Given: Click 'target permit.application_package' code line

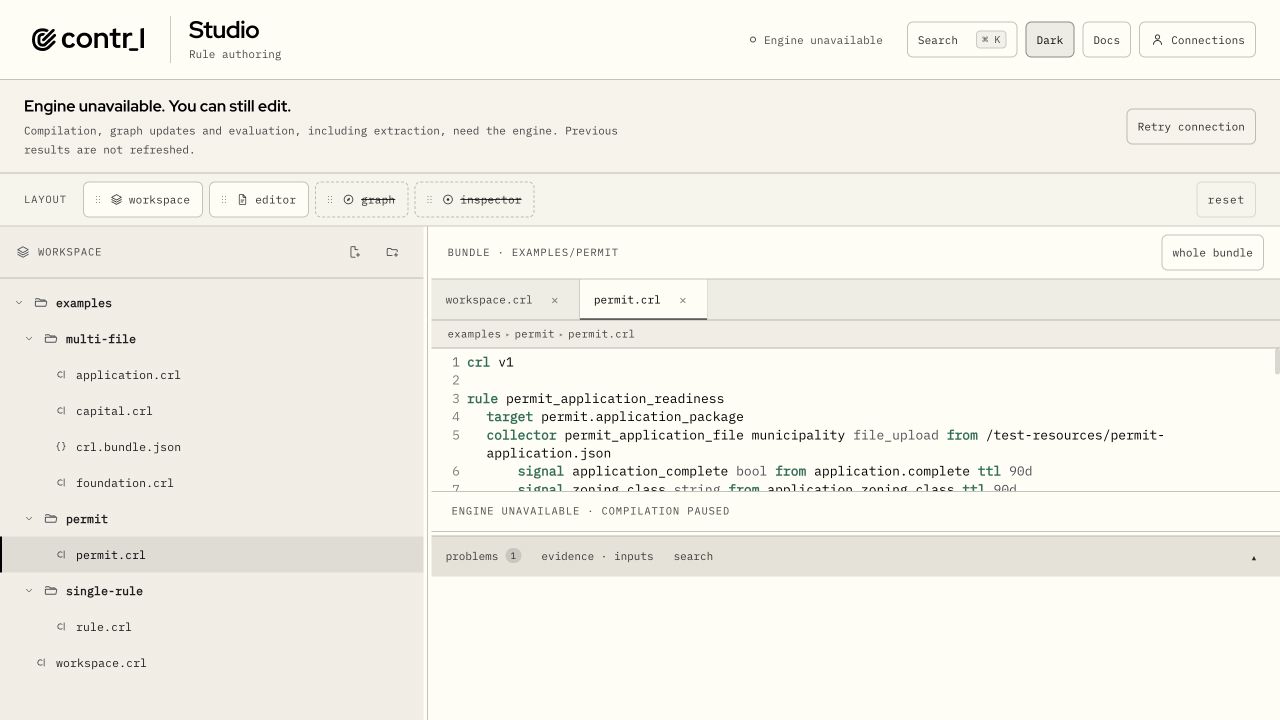Looking at the screenshot, I should pos(615,416).
